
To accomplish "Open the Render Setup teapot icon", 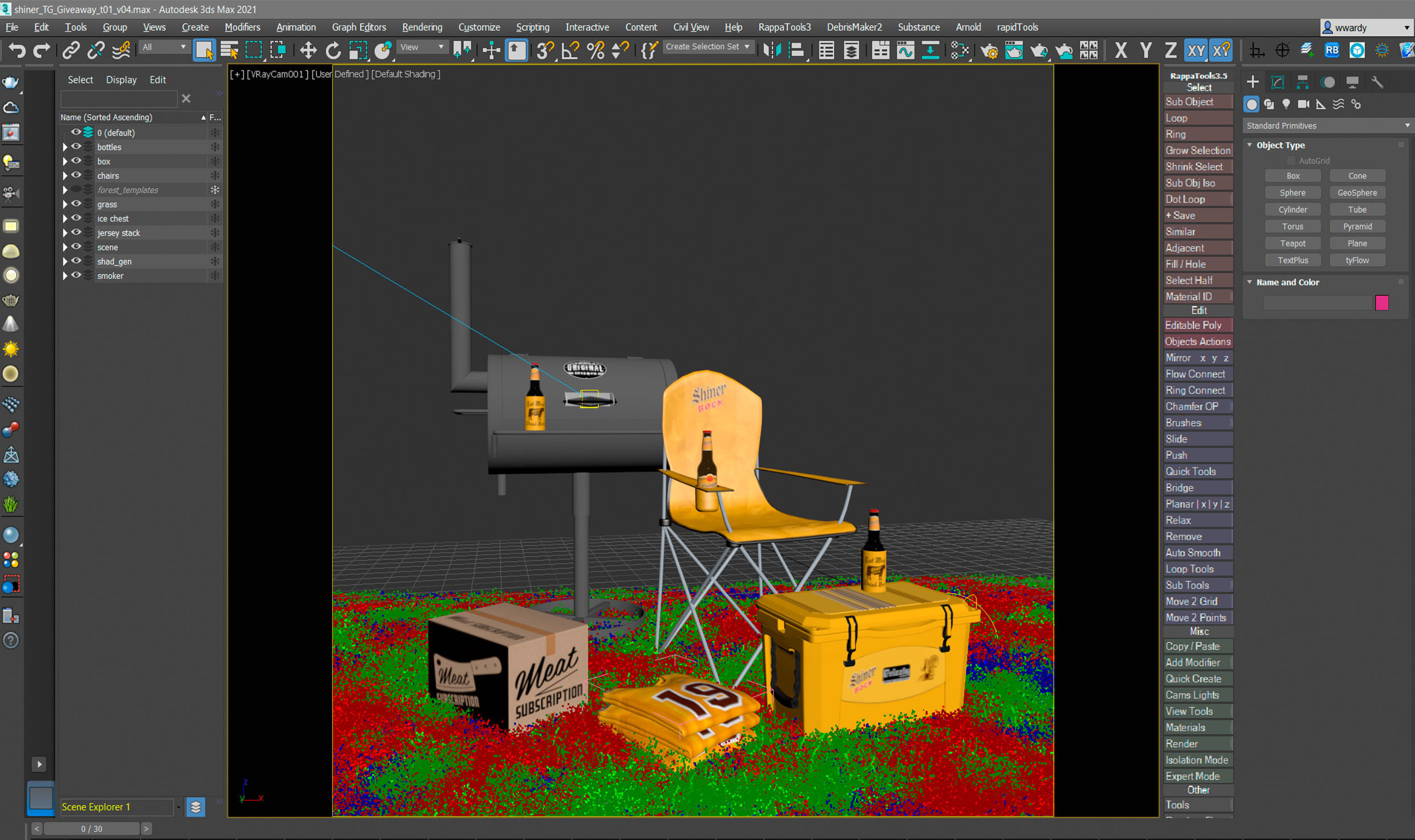I will 989,50.
